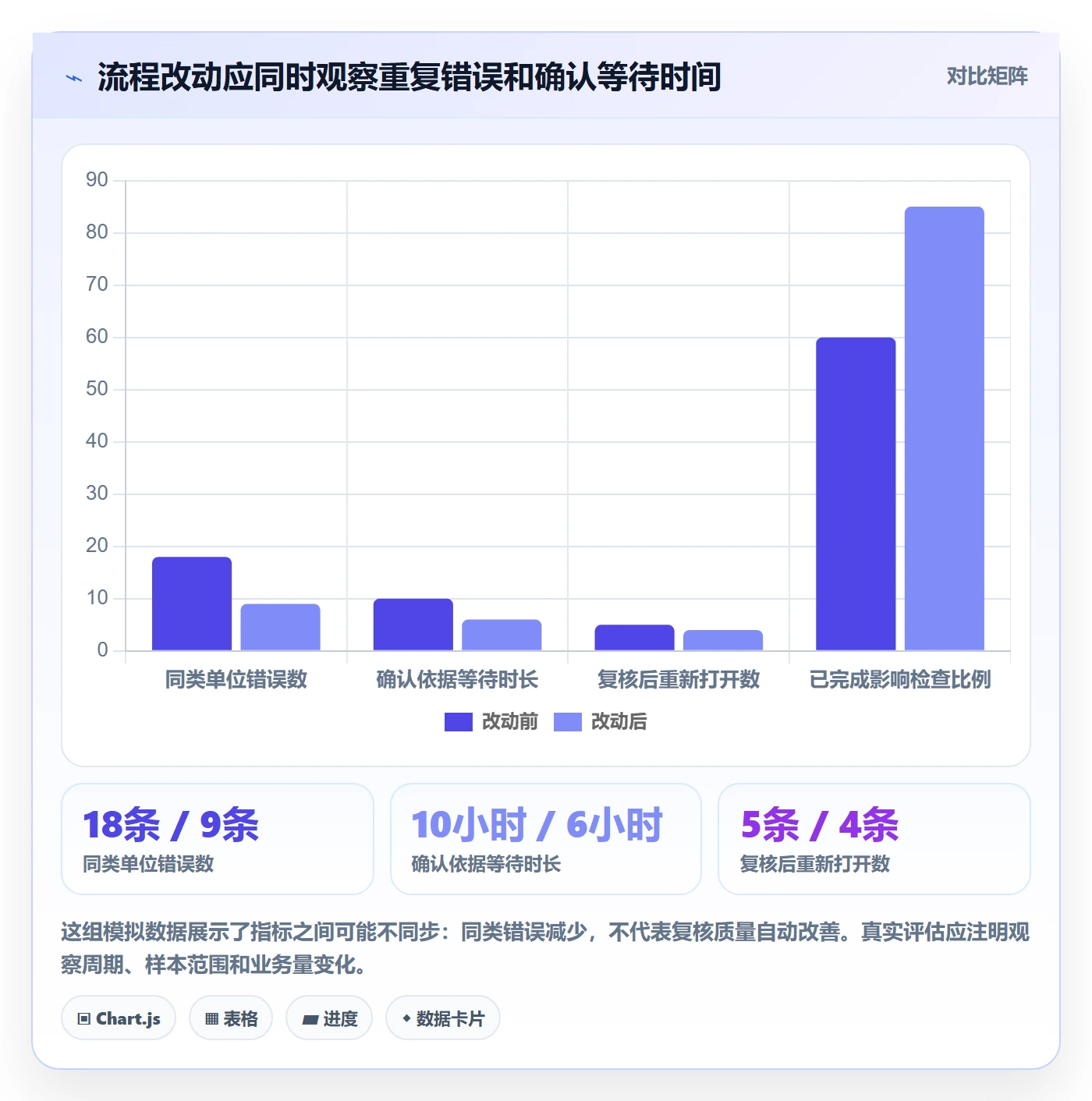Click the 90 y-axis tick label
The height and width of the screenshot is (1101, 1092).
click(x=97, y=180)
